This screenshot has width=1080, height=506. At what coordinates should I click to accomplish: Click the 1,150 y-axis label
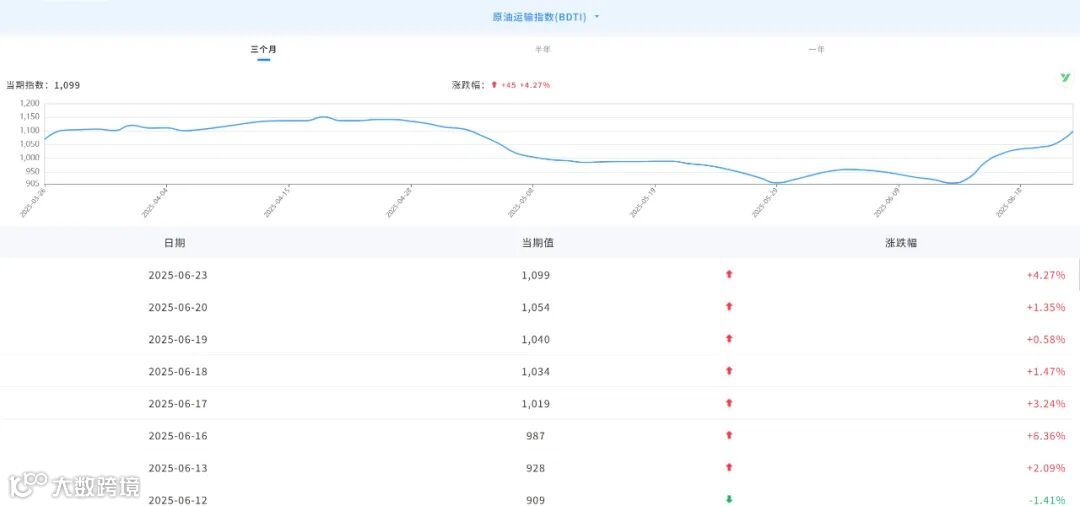[x=30, y=118]
